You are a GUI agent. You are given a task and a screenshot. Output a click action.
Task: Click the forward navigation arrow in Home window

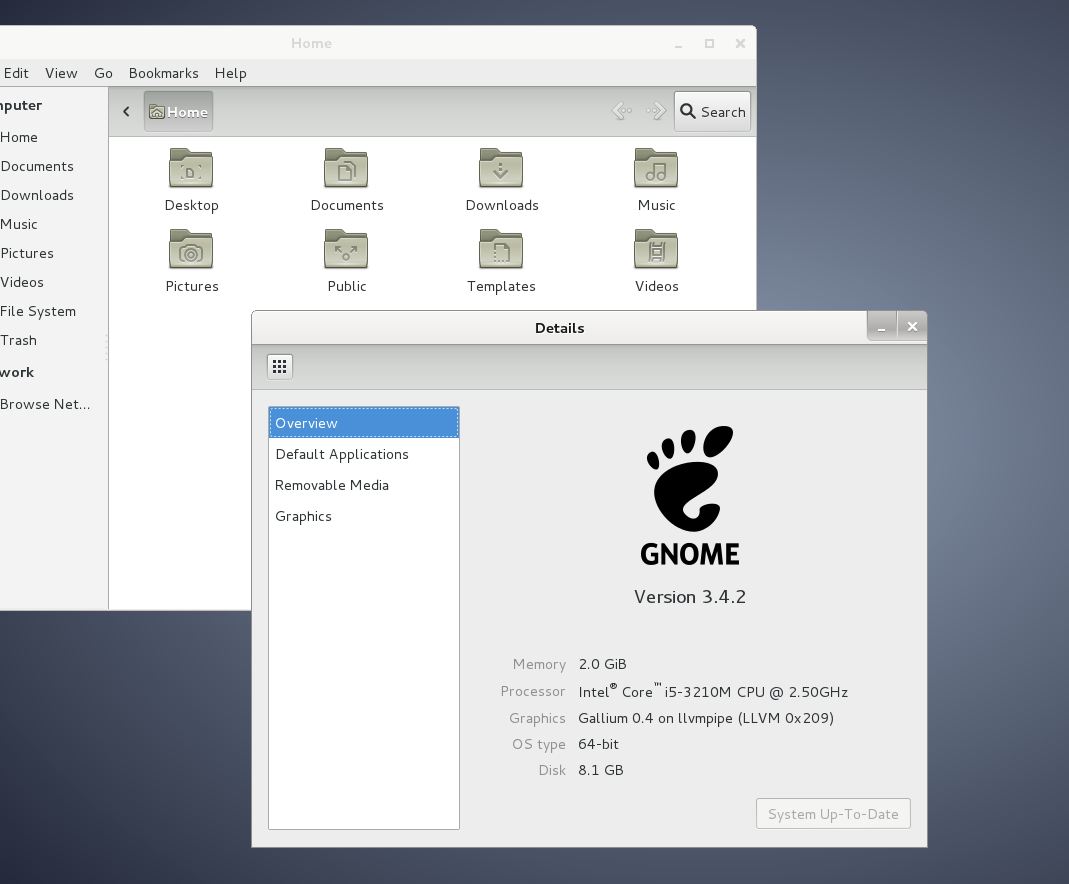(656, 111)
